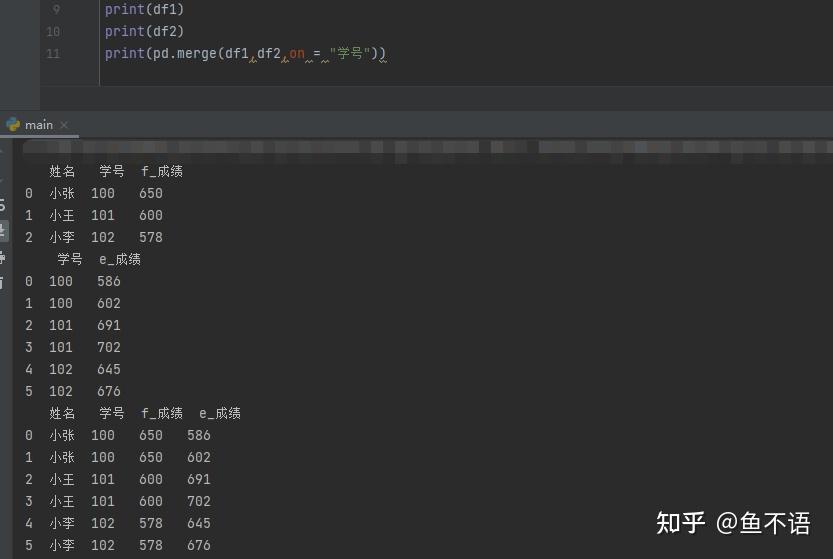Click the "学号" string in the code
The height and width of the screenshot is (559, 833).
tap(350, 53)
